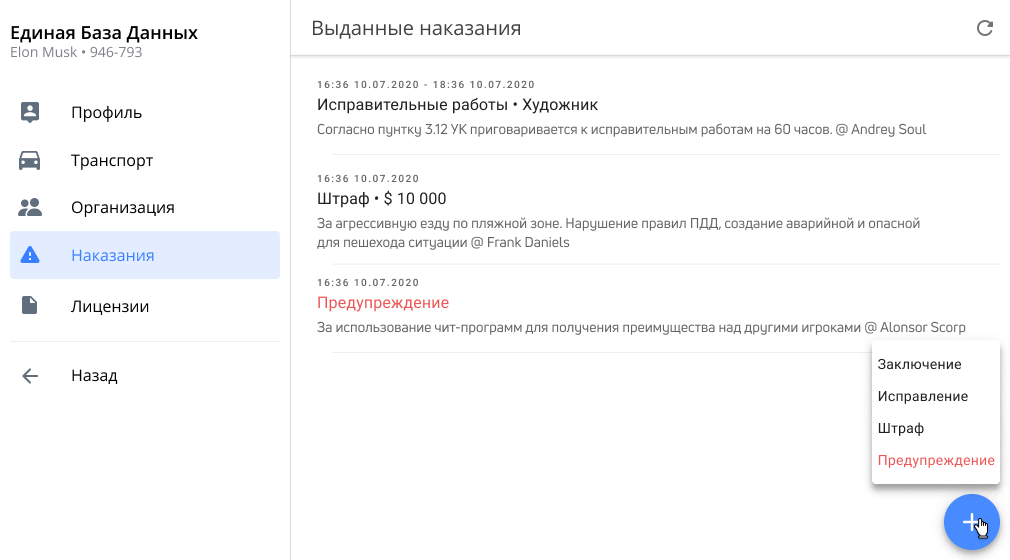This screenshot has width=1010, height=560.
Task: Open the red Предупреждение list entry
Action: (x=383, y=303)
